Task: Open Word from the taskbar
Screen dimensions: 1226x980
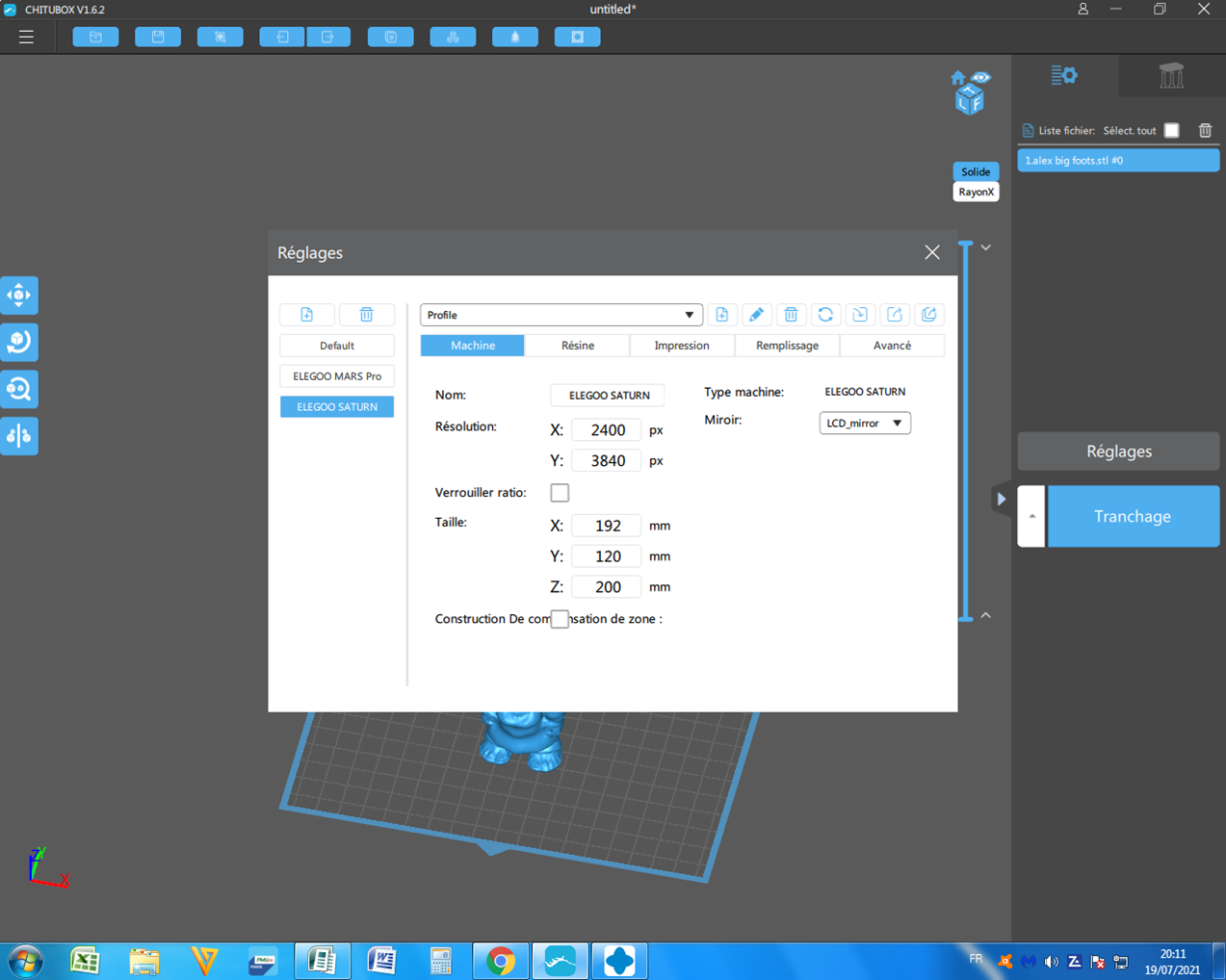Action: pos(381,961)
